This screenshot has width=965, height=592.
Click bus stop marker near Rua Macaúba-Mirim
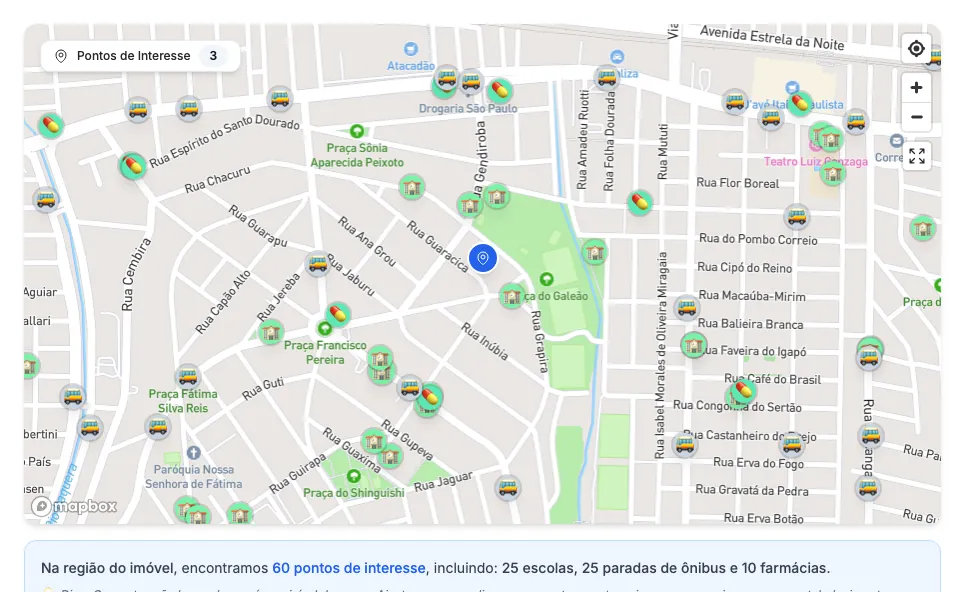coord(687,306)
